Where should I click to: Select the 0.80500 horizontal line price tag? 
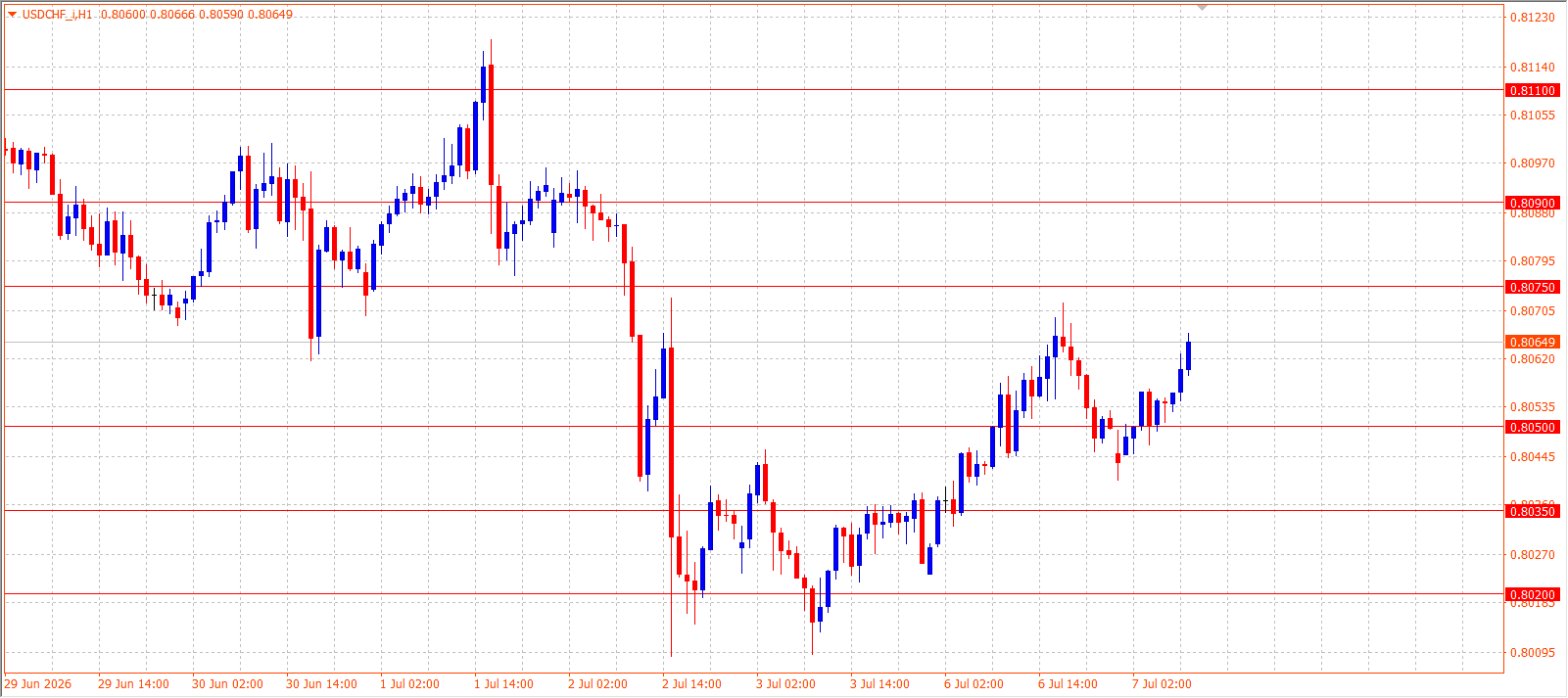pyautogui.click(x=1532, y=428)
